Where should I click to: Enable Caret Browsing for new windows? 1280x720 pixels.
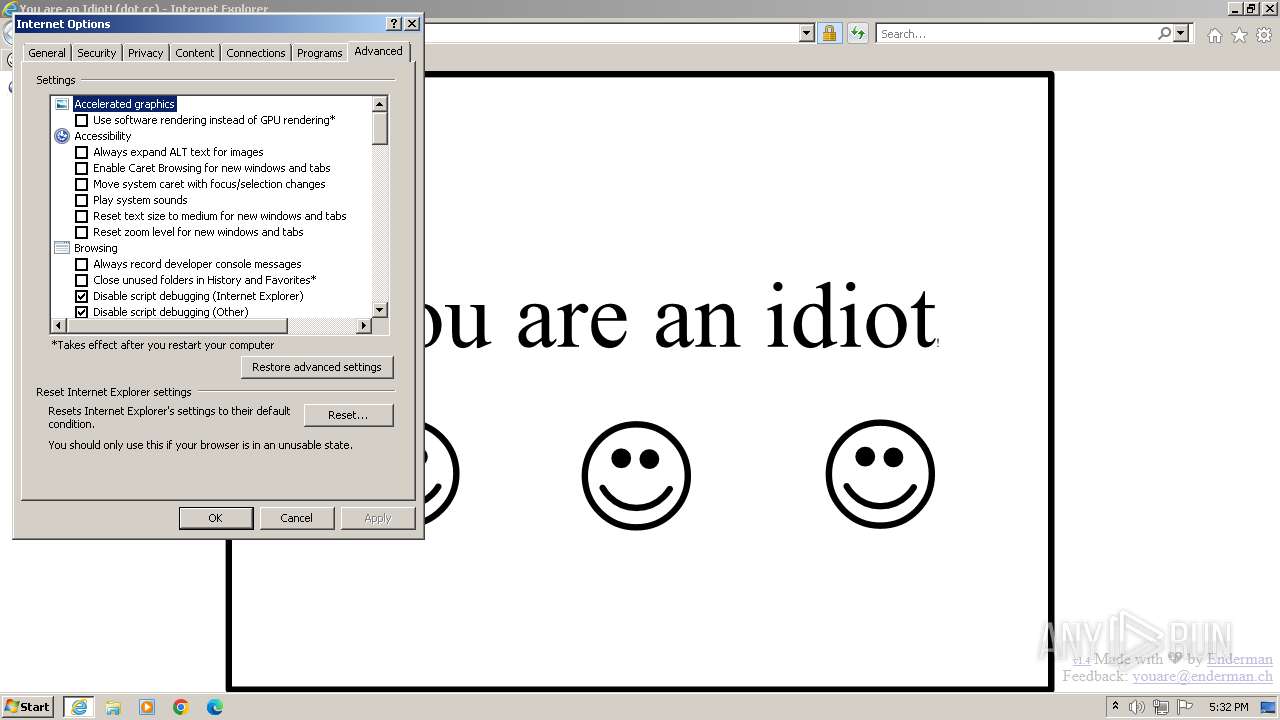click(x=82, y=168)
